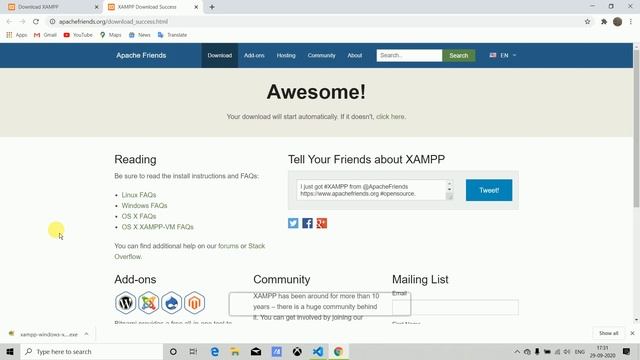Click the click here download link
The image size is (640, 360).
(391, 117)
